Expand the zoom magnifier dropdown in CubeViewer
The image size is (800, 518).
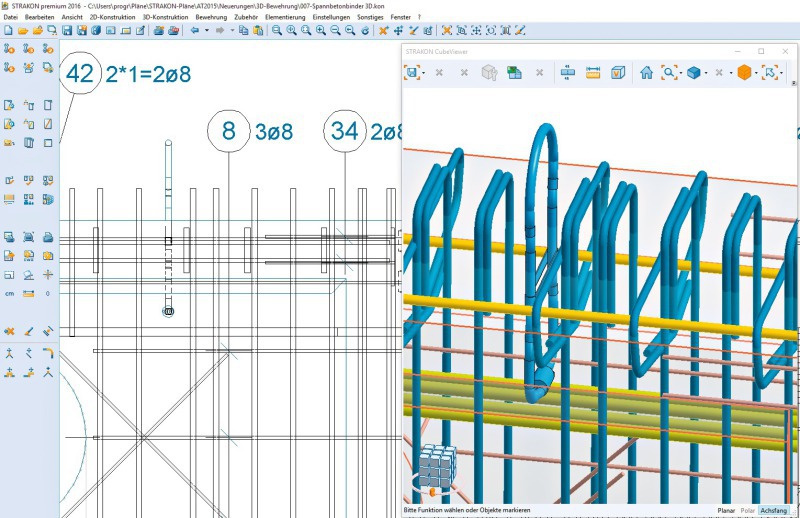tap(679, 74)
